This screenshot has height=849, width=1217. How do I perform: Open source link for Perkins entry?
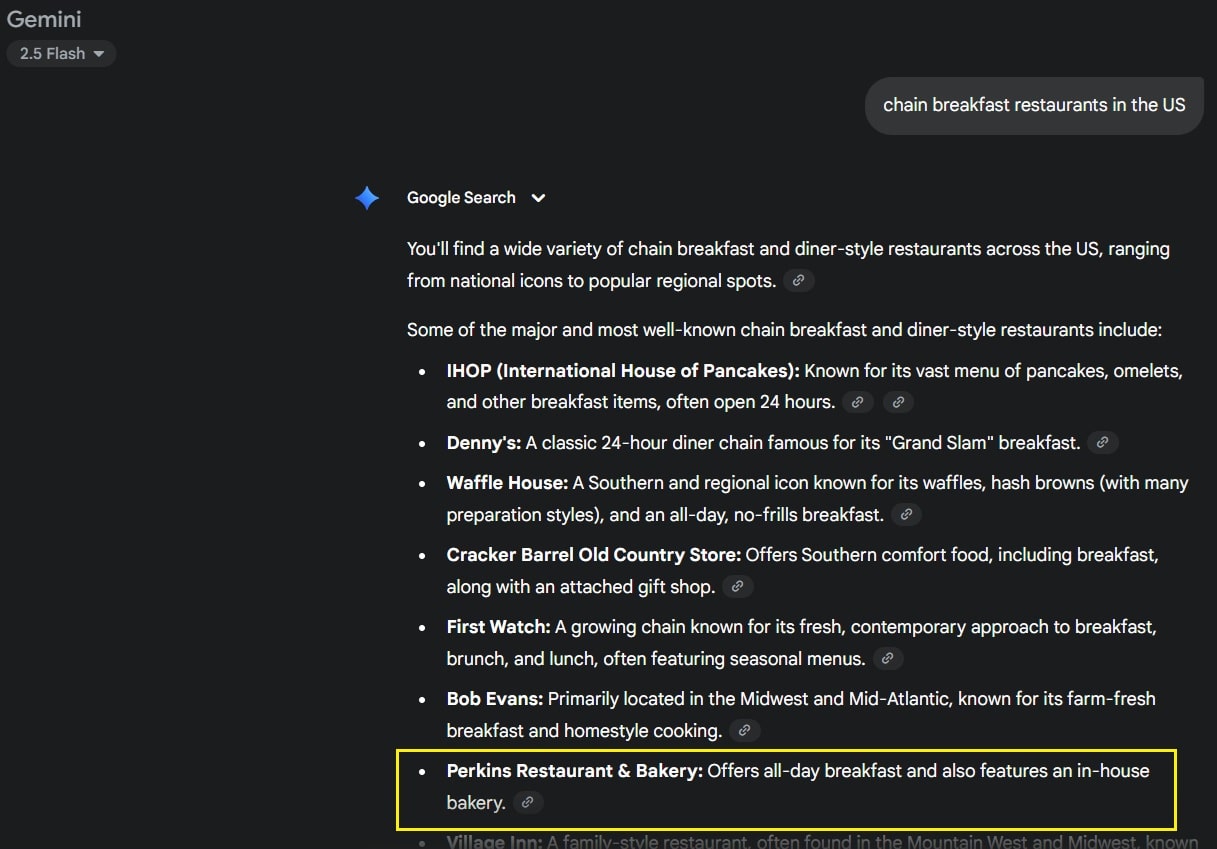[527, 802]
